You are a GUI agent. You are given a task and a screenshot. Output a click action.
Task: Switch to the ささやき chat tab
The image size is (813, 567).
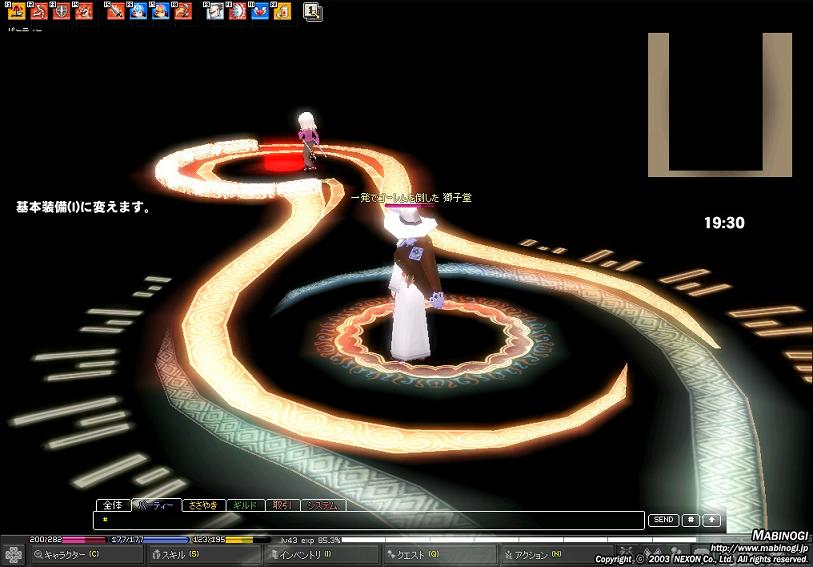tap(203, 505)
